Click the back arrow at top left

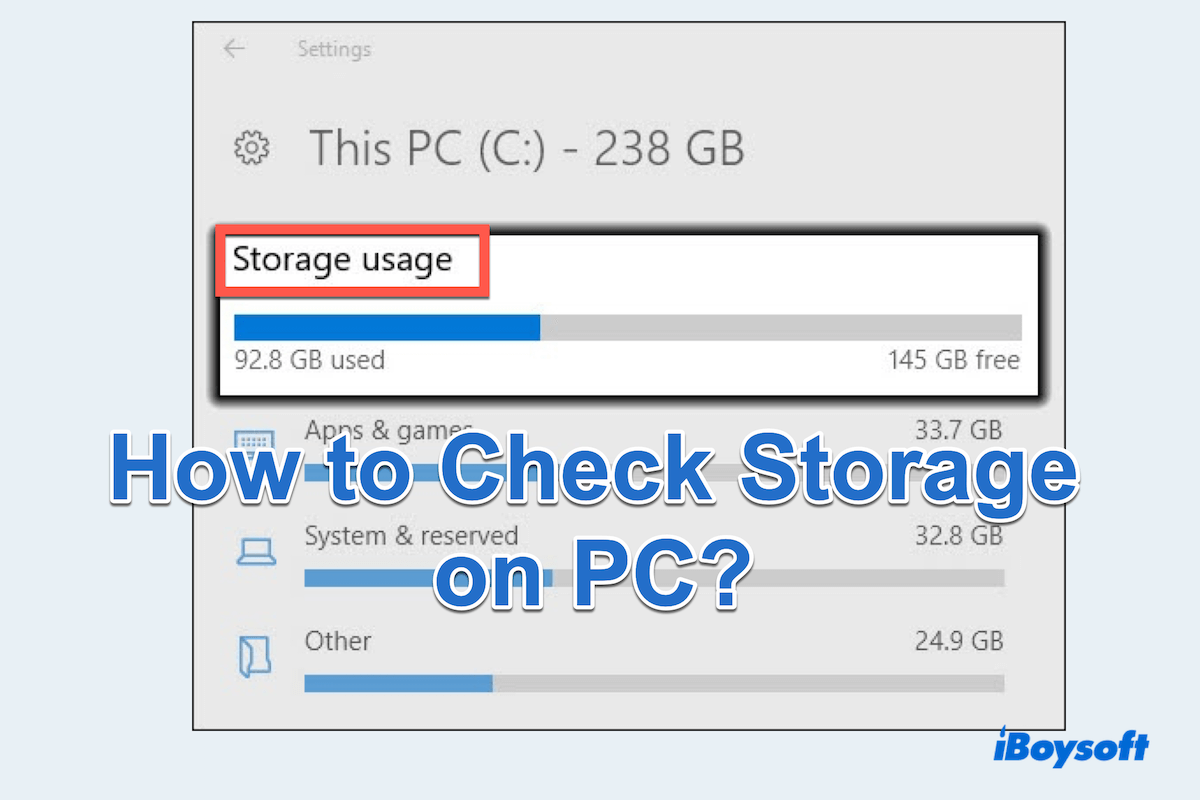coord(232,47)
